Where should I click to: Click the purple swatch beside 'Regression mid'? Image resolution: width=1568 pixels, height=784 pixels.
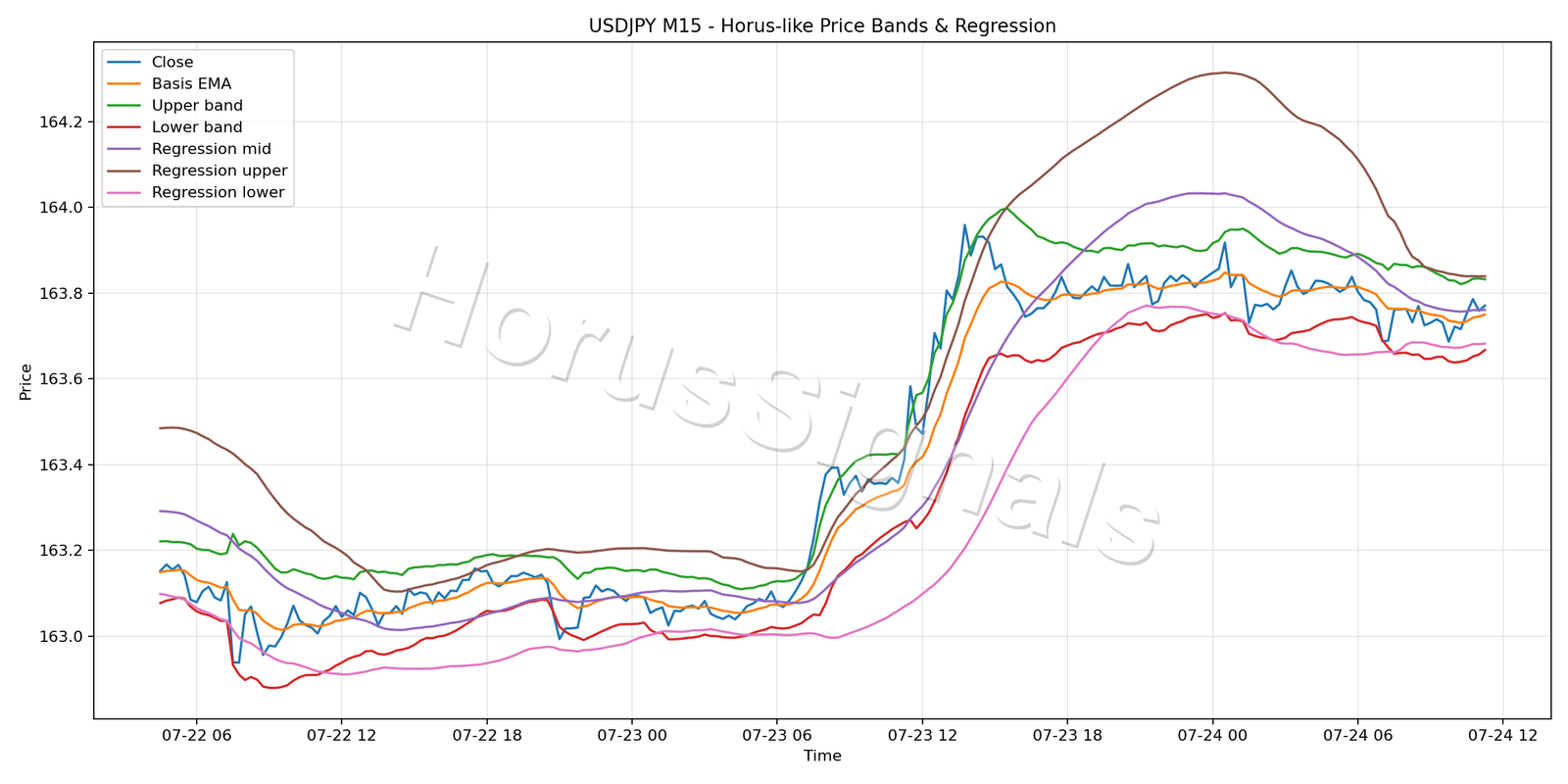(x=124, y=149)
